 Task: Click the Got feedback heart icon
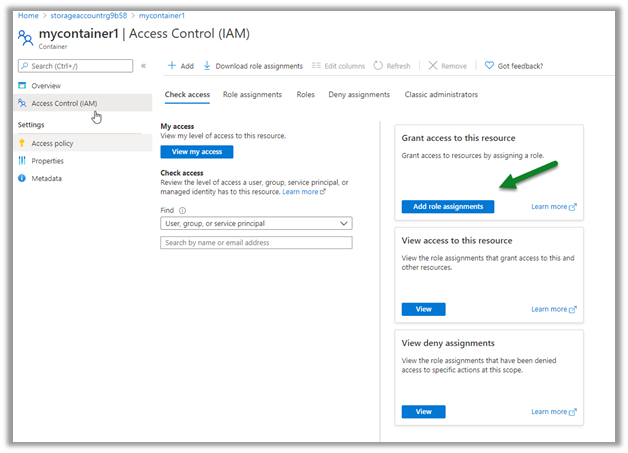[489, 66]
